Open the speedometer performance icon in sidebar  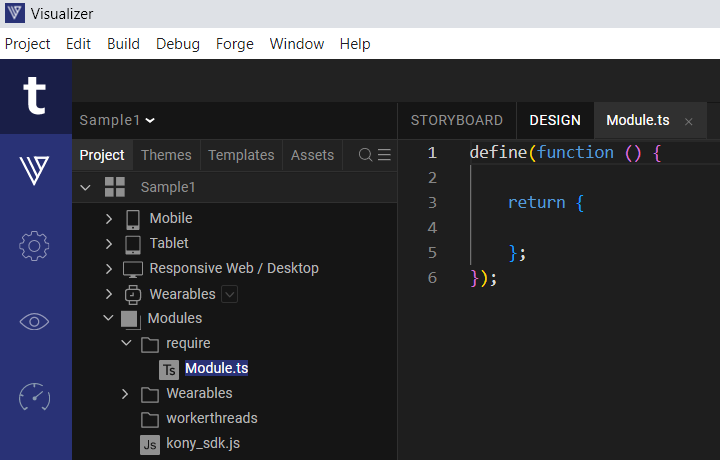(x=35, y=397)
